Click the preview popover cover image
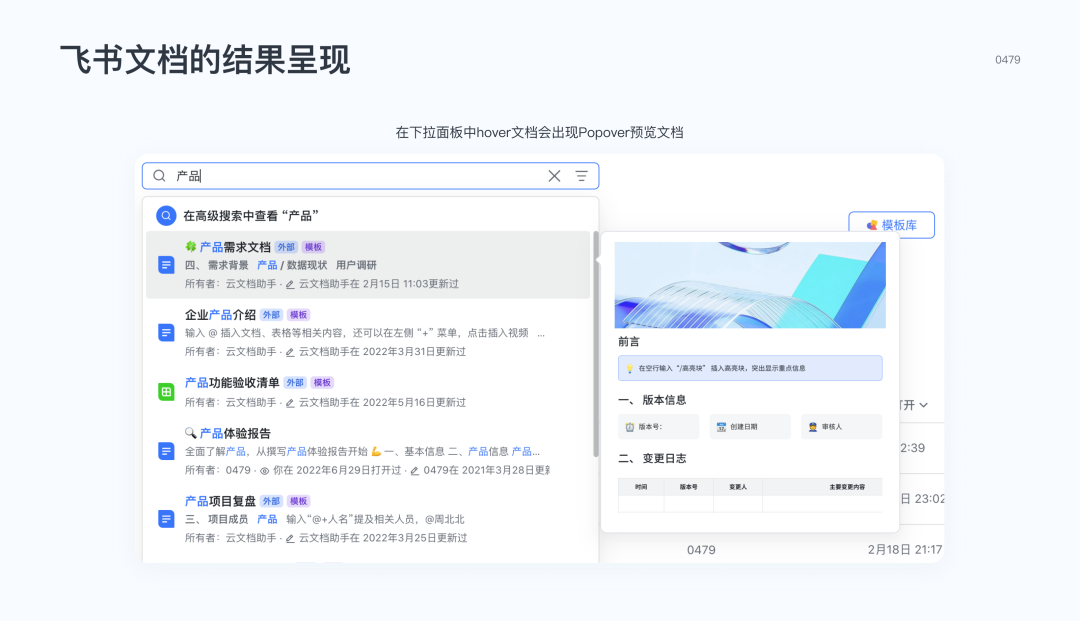This screenshot has height=621, width=1080. coord(750,285)
